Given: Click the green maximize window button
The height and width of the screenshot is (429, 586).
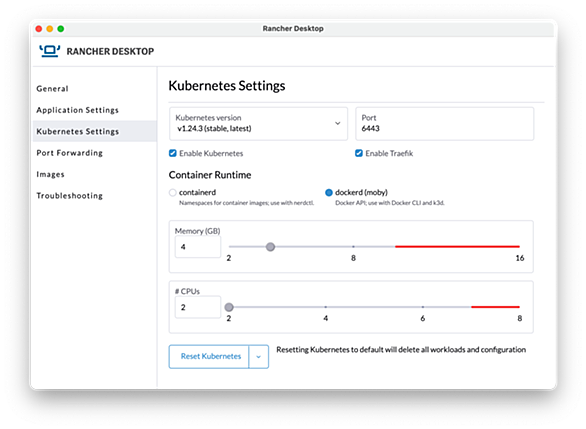Looking at the screenshot, I should (61, 29).
